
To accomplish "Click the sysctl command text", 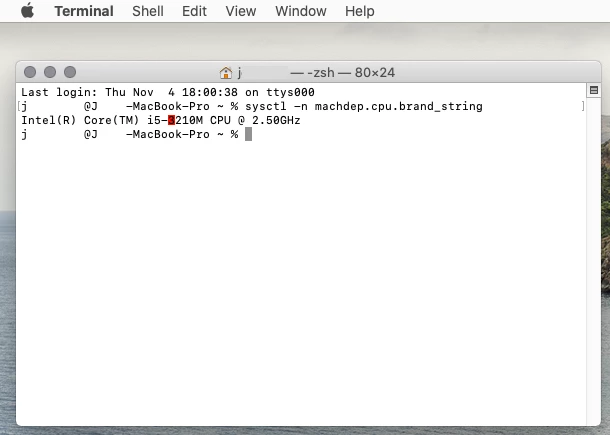I will 266,106.
